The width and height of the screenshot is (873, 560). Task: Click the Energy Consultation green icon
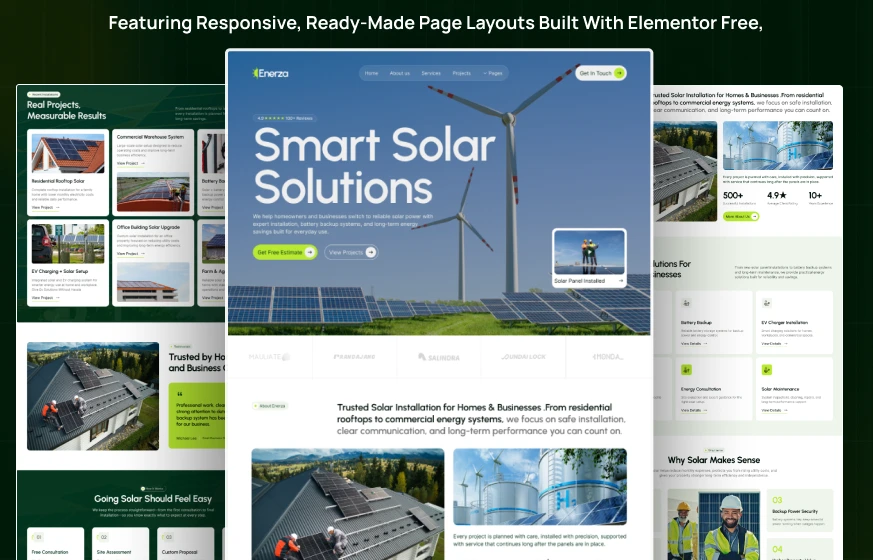[x=686, y=370]
